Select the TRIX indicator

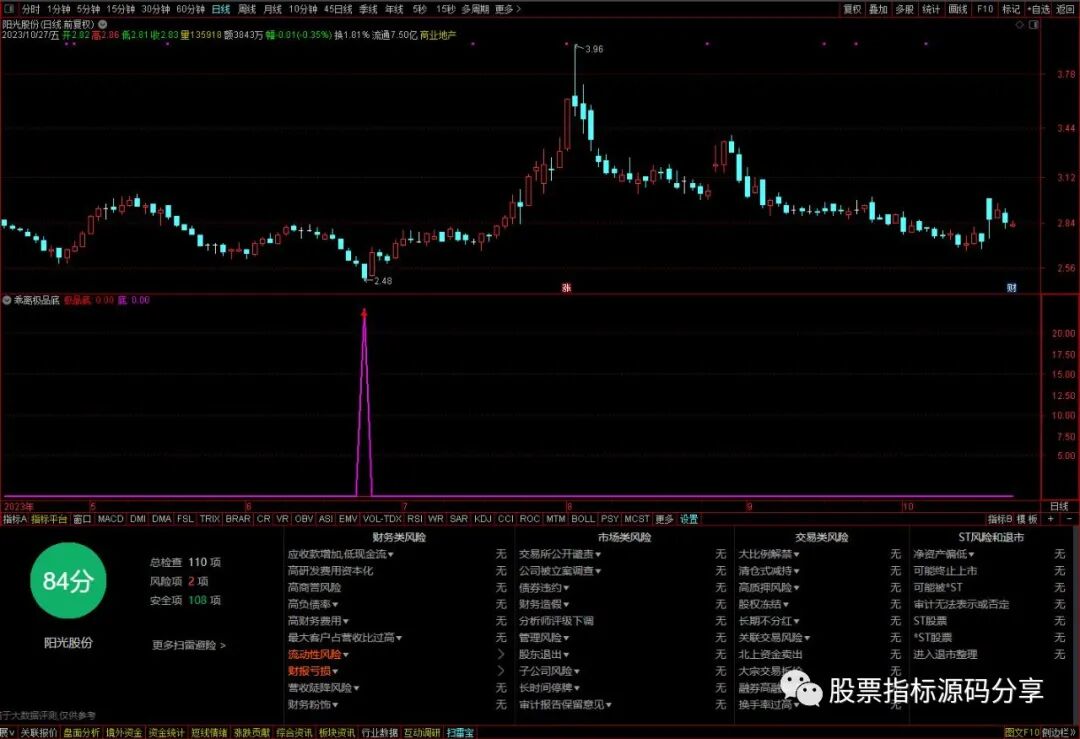pos(209,519)
